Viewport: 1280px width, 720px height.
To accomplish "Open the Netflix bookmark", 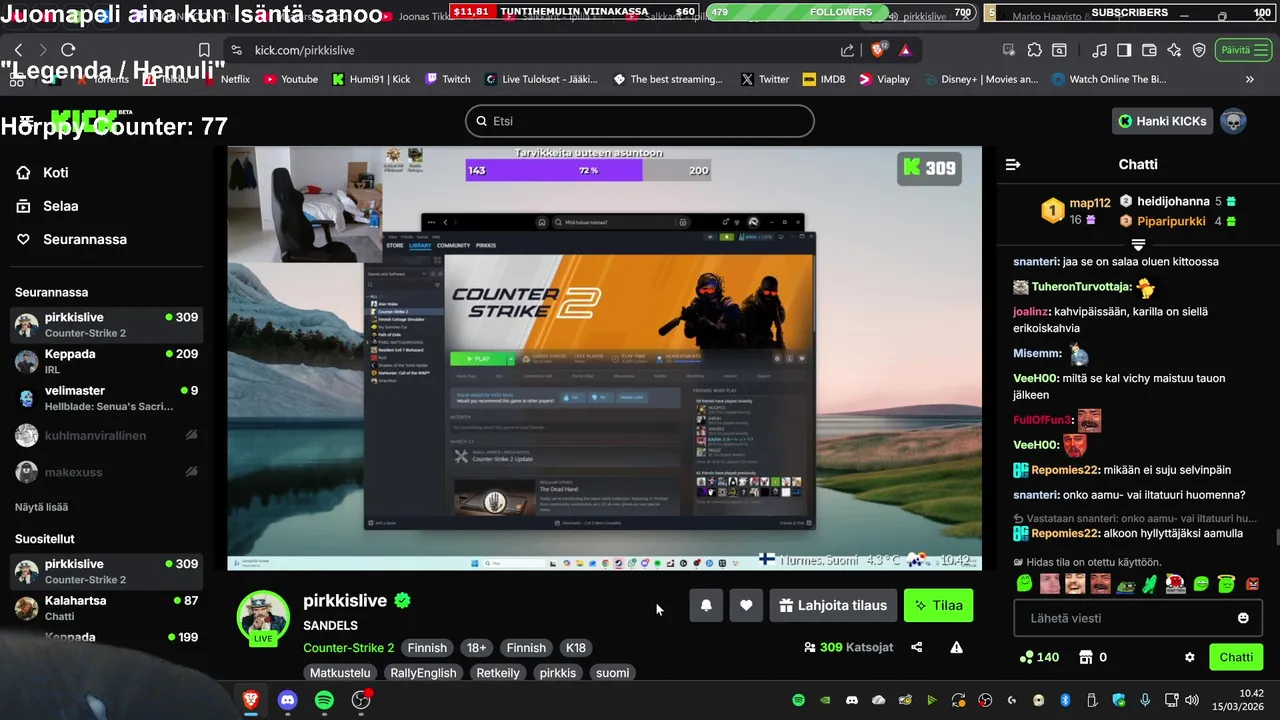I will (x=226, y=79).
